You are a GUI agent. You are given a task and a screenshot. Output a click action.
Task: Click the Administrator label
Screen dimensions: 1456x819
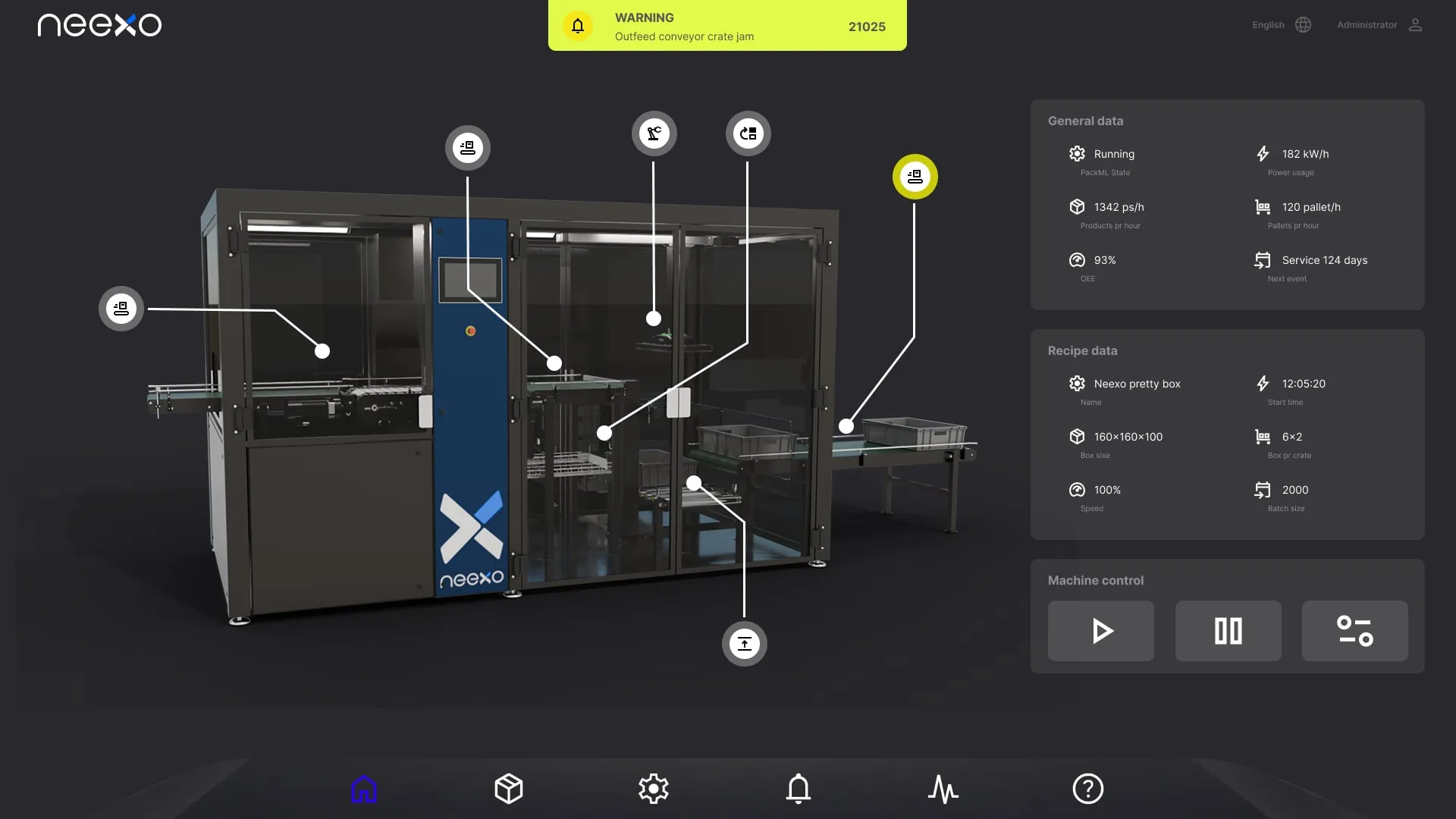[x=1367, y=25]
